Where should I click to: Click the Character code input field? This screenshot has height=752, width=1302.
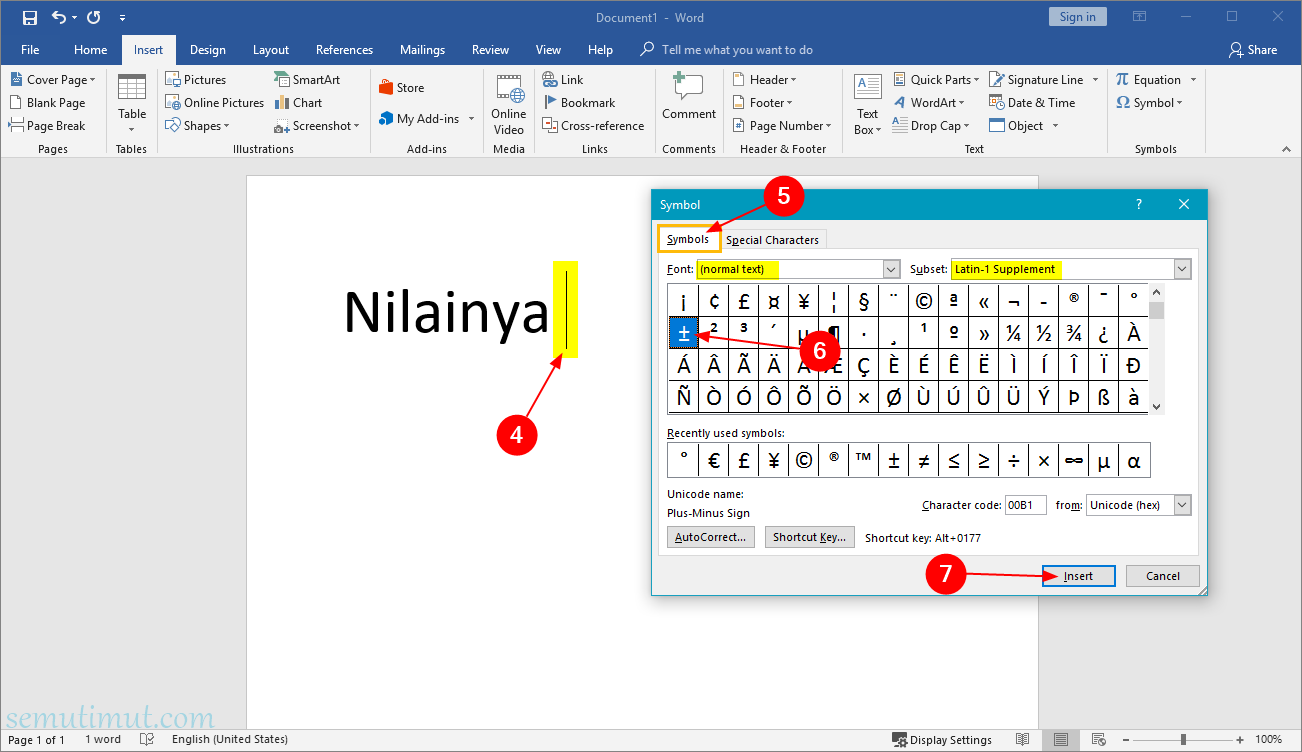point(1026,505)
